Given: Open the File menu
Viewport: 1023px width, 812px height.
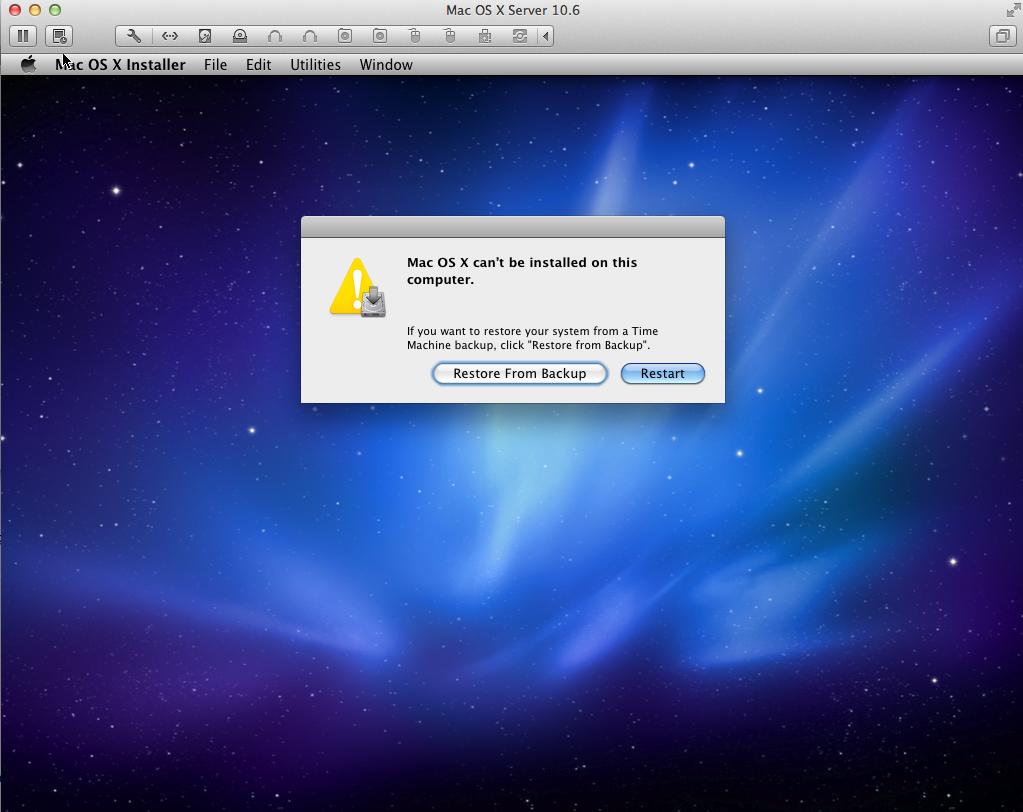Looking at the screenshot, I should [215, 65].
